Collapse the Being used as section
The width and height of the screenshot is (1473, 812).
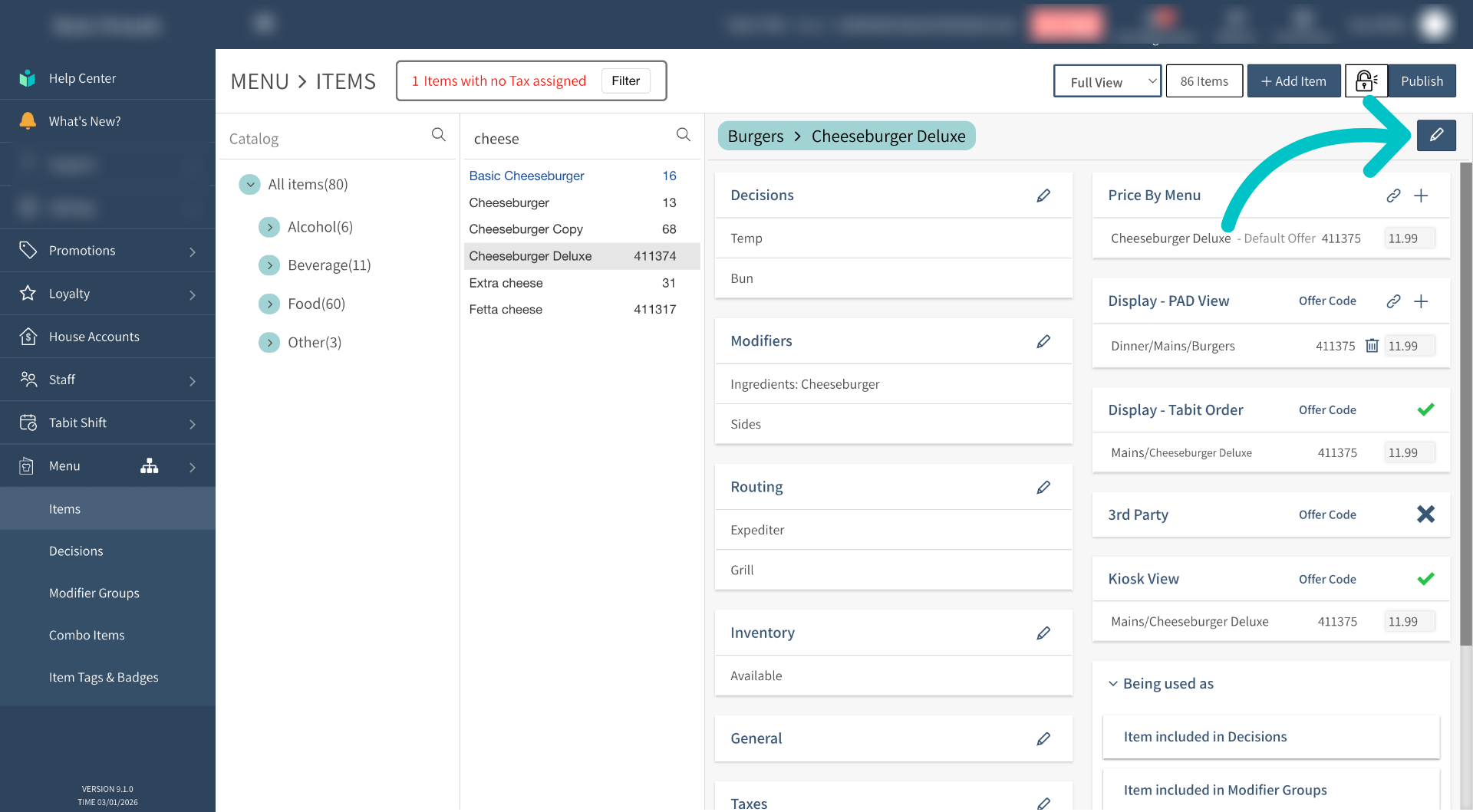(x=1113, y=683)
